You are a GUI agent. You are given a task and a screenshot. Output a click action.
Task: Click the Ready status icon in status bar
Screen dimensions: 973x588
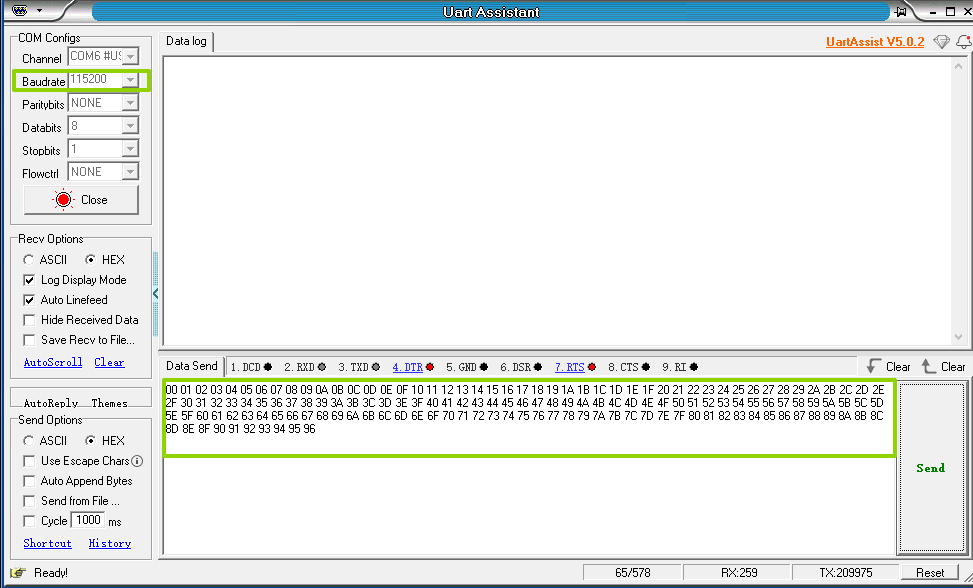pyautogui.click(x=18, y=573)
